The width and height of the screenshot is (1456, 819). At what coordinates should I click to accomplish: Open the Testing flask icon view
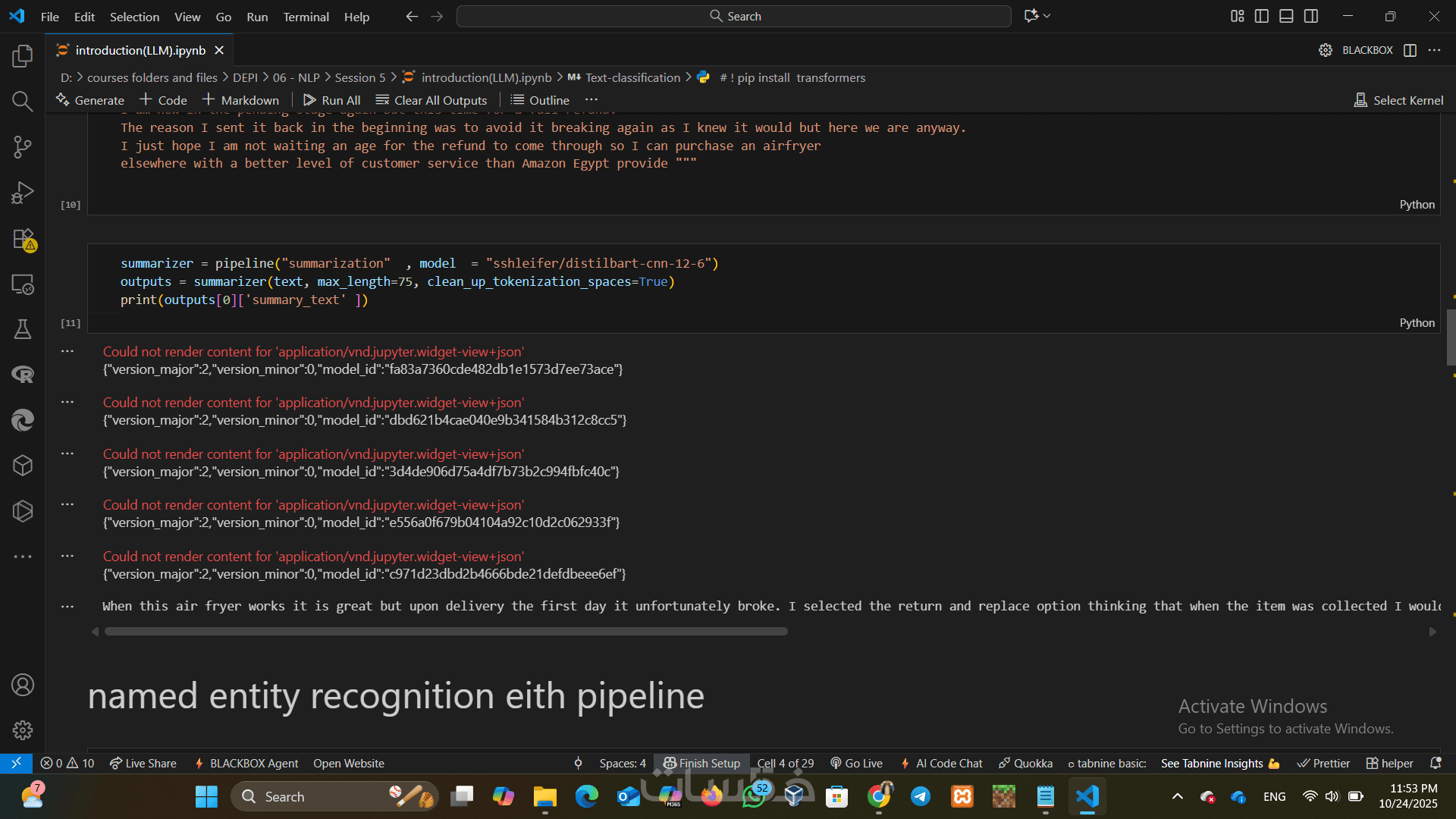tap(23, 329)
